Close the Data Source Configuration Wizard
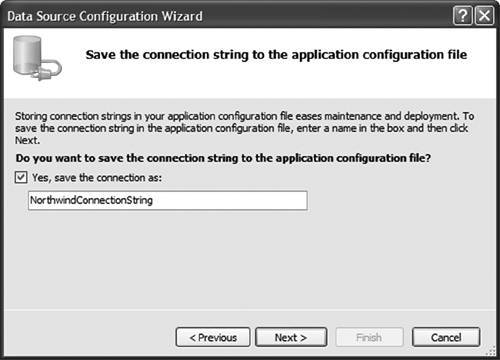The width and height of the screenshot is (500, 360). tap(484, 16)
